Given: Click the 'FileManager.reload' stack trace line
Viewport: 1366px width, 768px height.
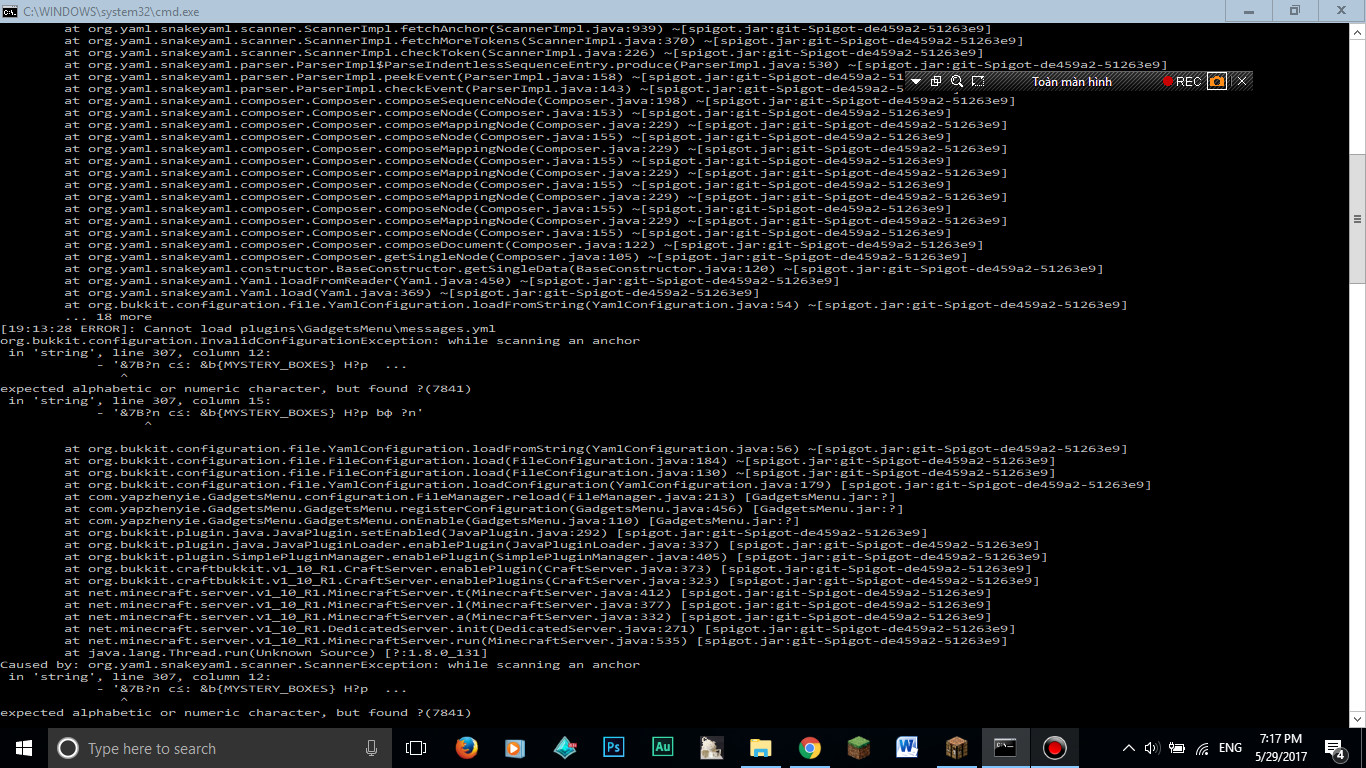Looking at the screenshot, I should pyautogui.click(x=480, y=496).
